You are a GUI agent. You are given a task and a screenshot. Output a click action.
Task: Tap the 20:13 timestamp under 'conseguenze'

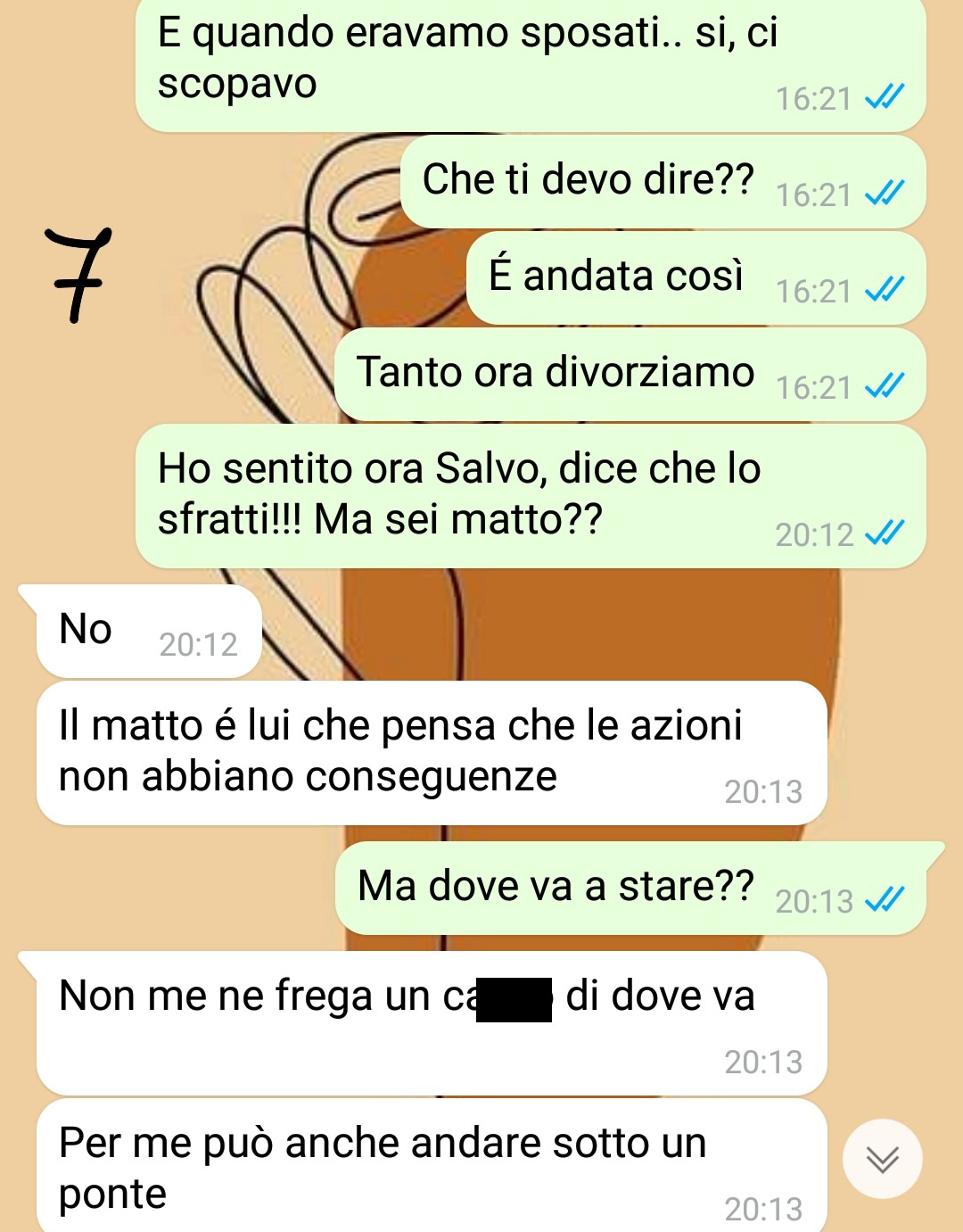point(763,791)
